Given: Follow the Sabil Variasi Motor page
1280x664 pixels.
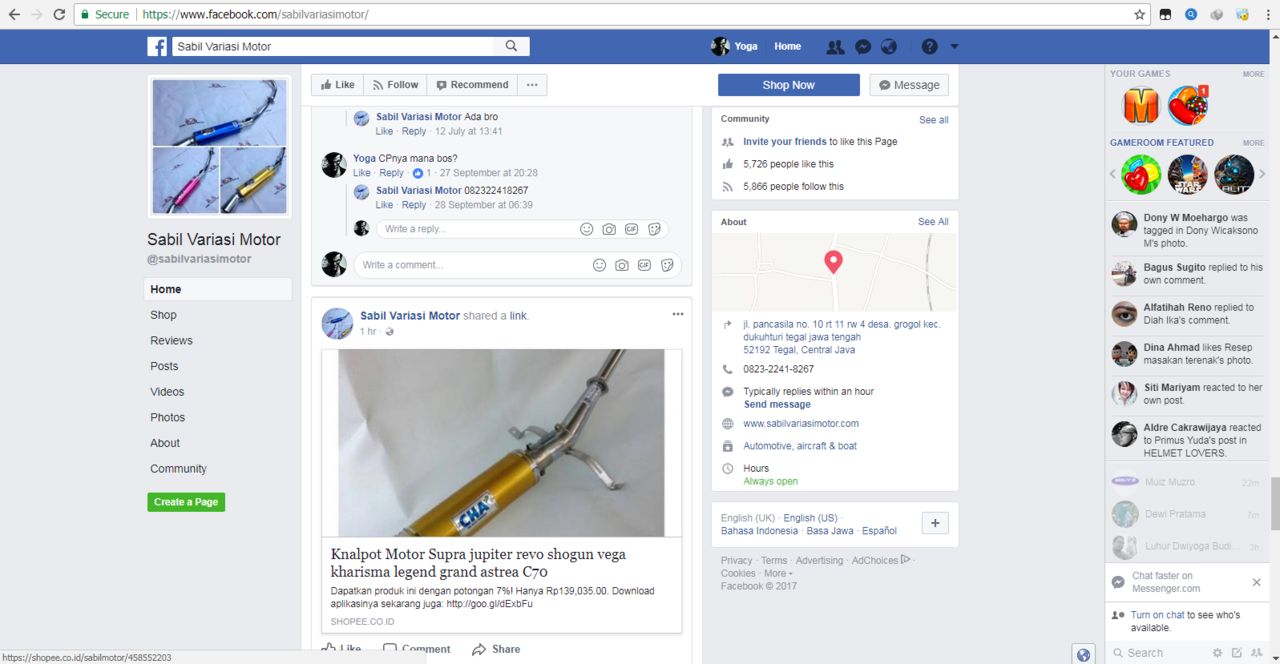Looking at the screenshot, I should pos(395,85).
